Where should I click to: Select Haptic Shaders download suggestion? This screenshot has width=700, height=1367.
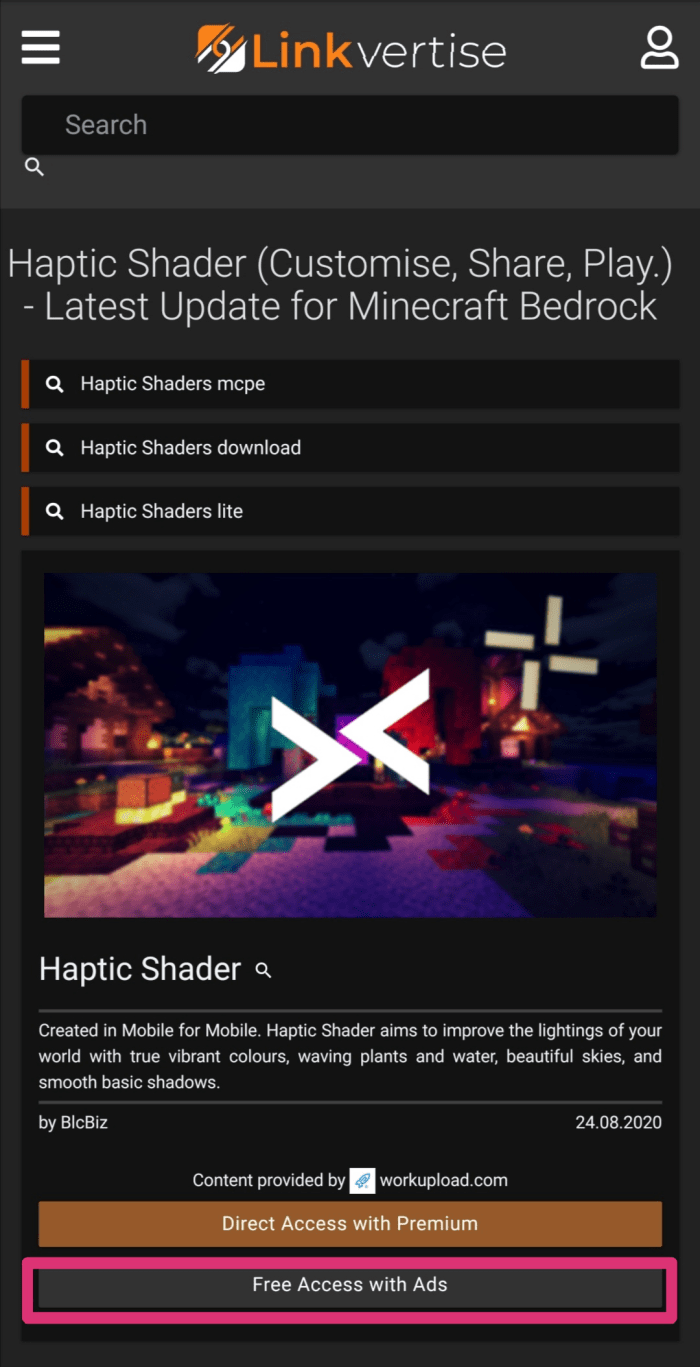pyautogui.click(x=350, y=448)
